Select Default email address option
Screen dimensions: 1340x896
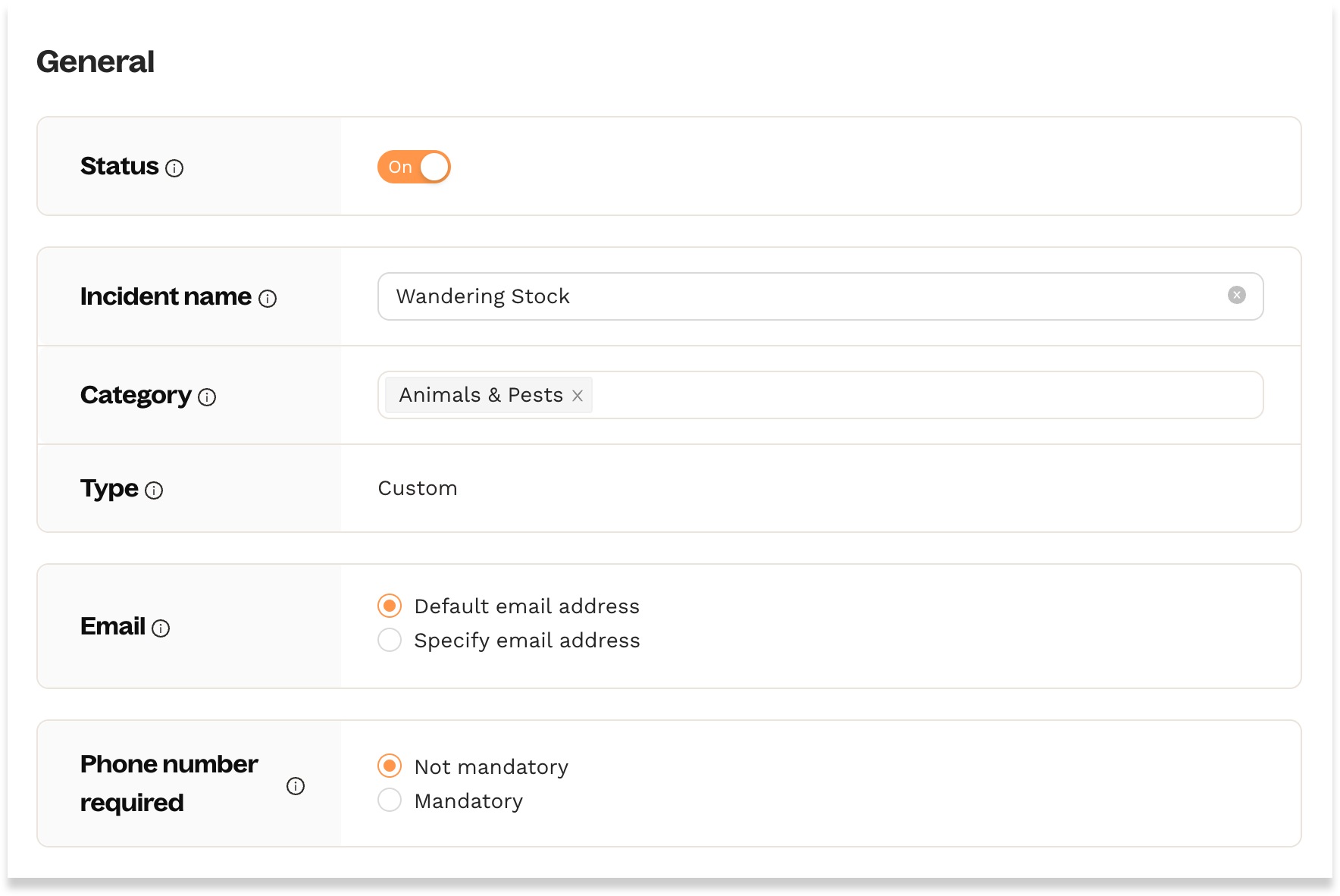[x=390, y=606]
